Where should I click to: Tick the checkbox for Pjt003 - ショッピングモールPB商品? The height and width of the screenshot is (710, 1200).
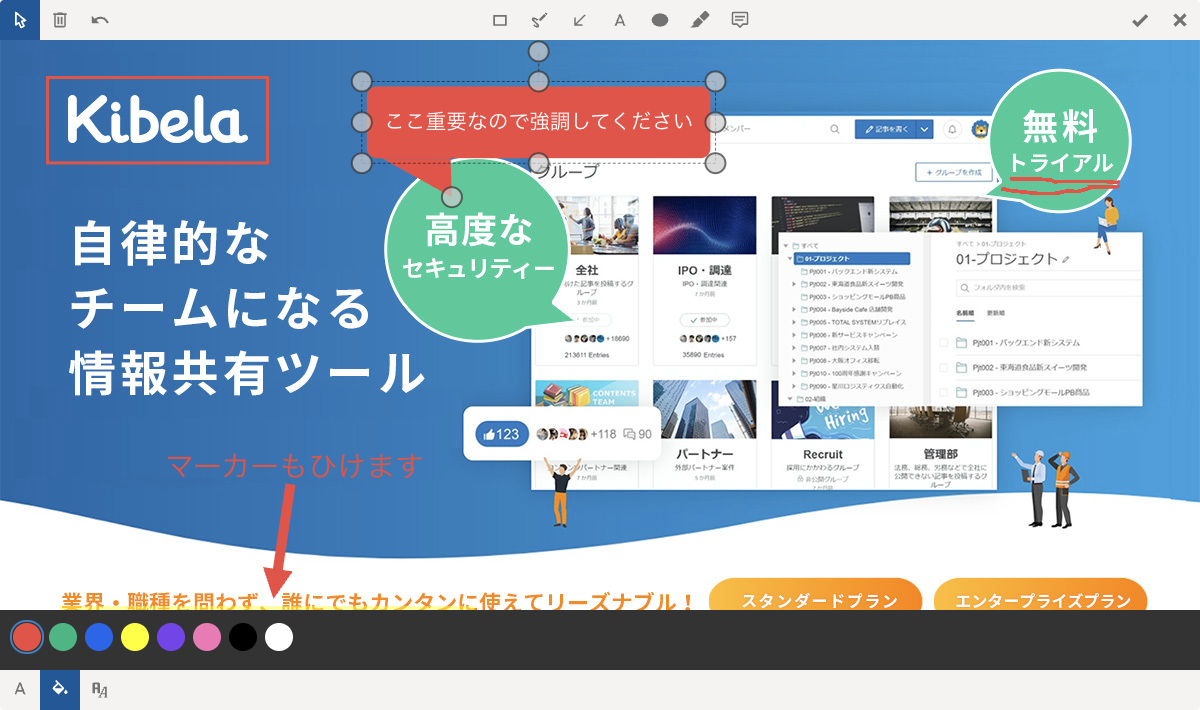(945, 393)
